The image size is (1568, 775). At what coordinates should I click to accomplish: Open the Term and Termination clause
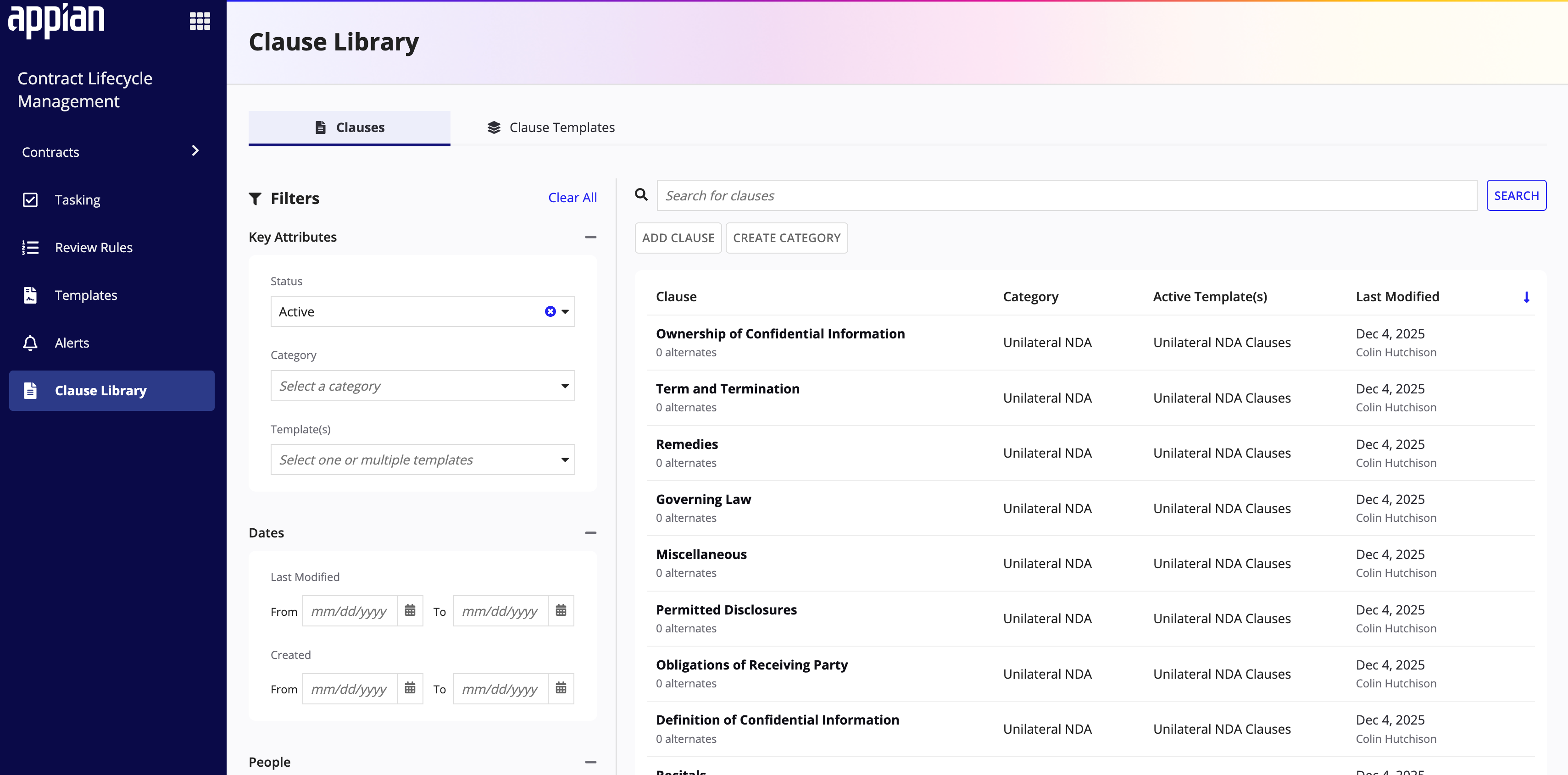pos(728,389)
